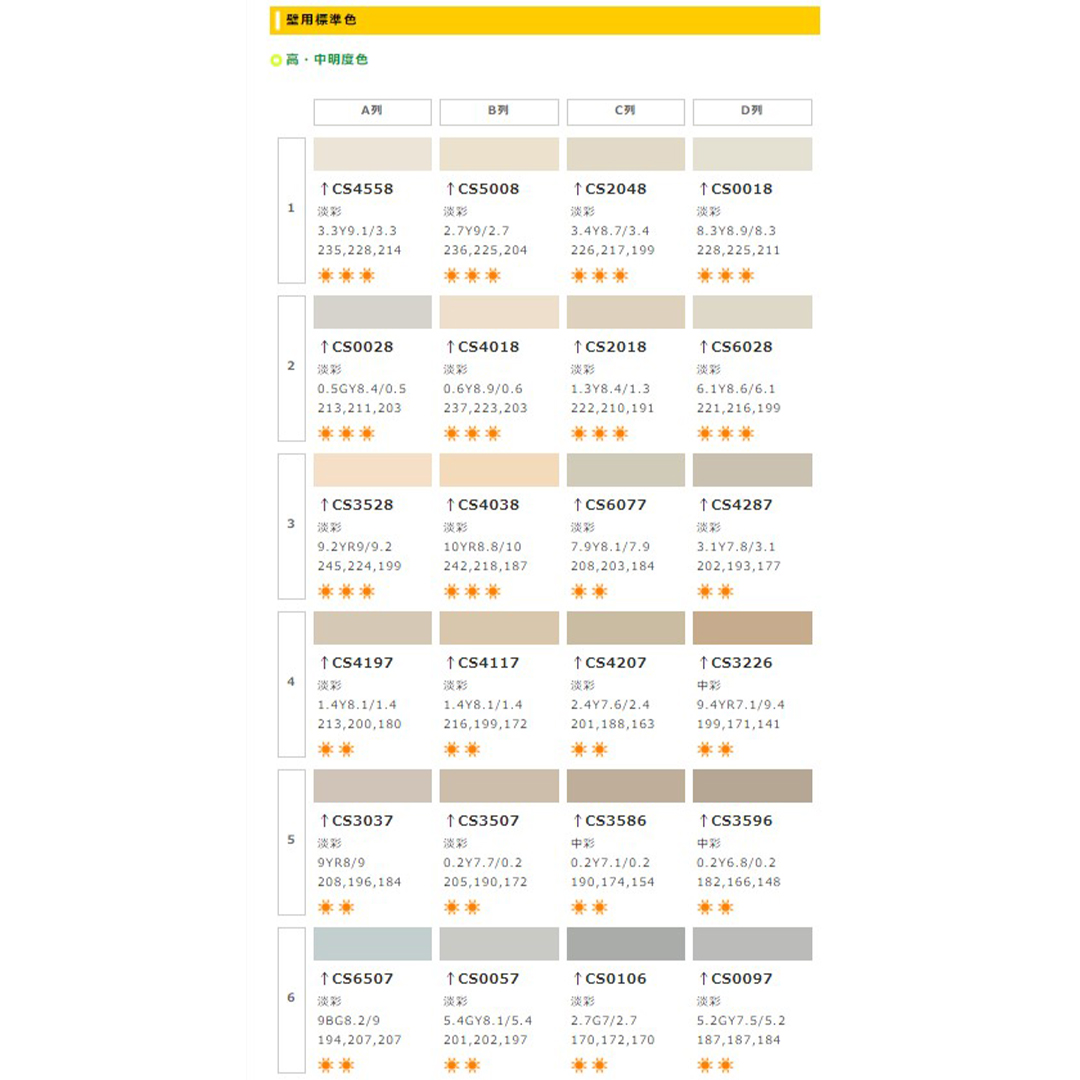Click the sun rating icons under CS0018
Image resolution: width=1080 pixels, height=1080 pixels.
(x=725, y=275)
